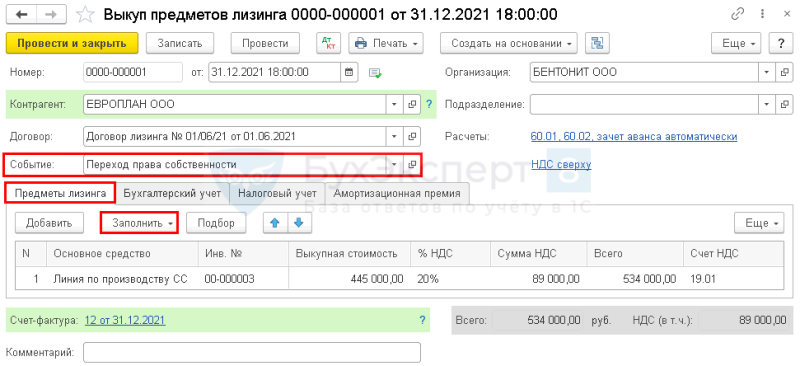Open the Заполнить dropdown button

click(x=140, y=223)
